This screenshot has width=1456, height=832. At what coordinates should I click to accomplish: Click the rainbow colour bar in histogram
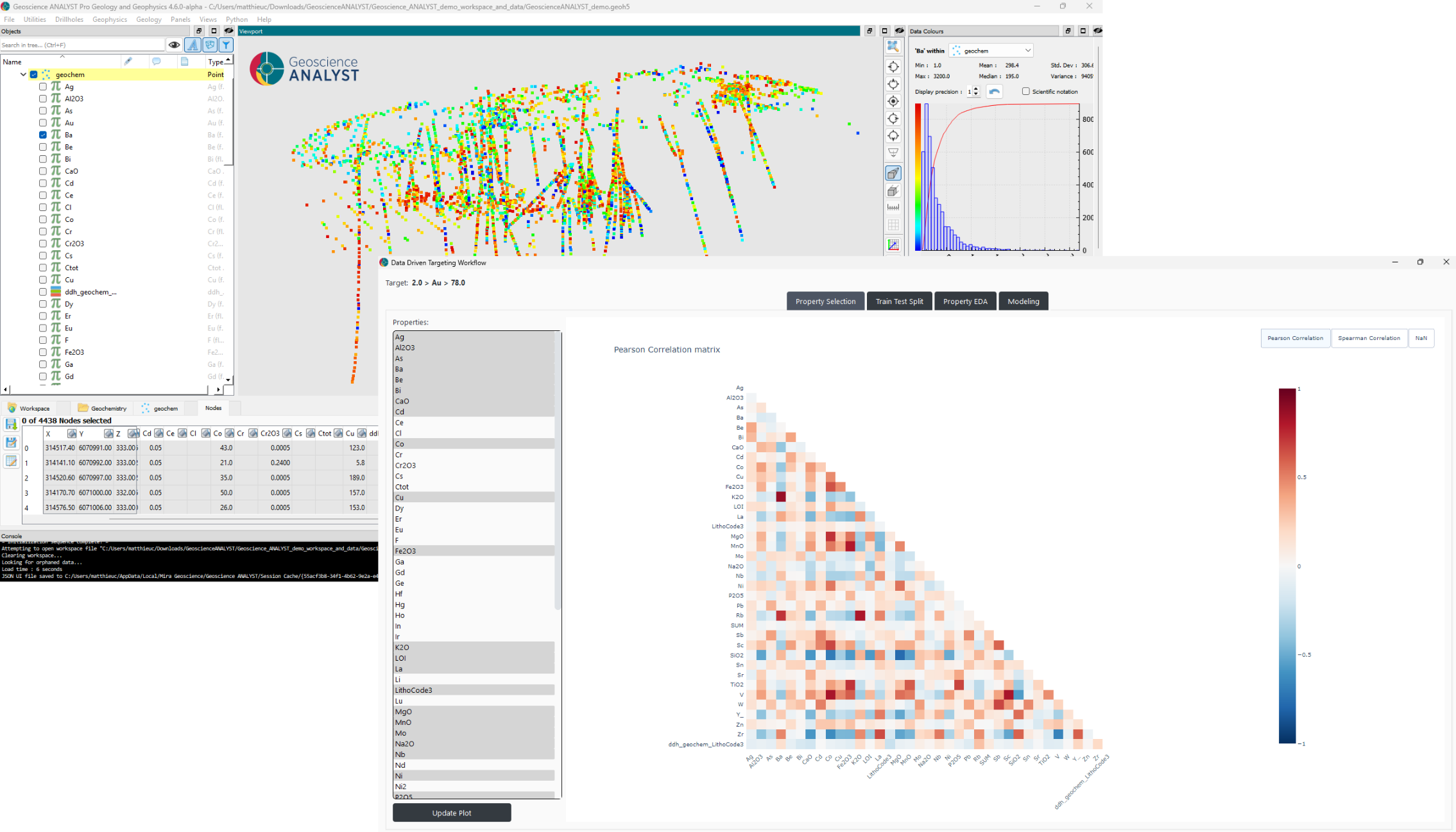(918, 176)
